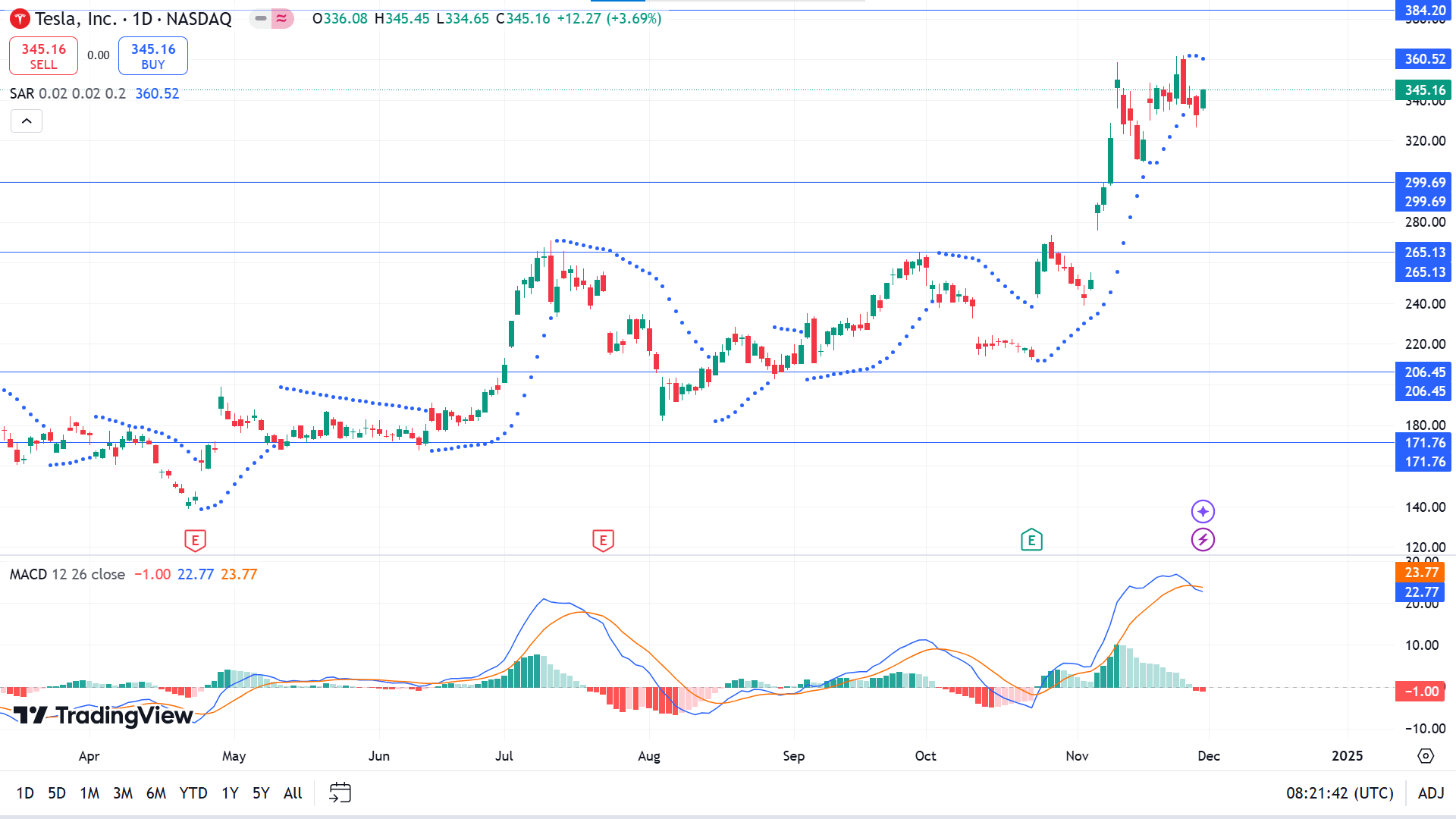Click the 360.52 SAR legend value
Image resolution: width=1456 pixels, height=819 pixels.
click(157, 93)
